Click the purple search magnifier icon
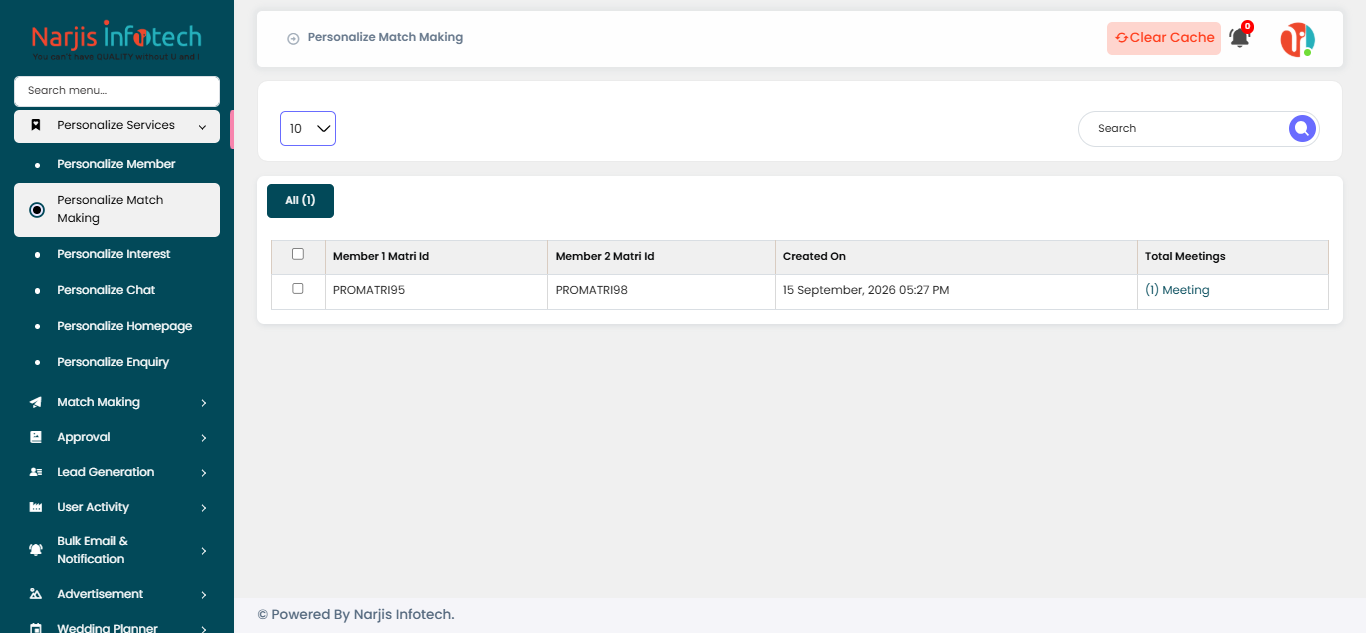The height and width of the screenshot is (633, 1366). point(1301,128)
